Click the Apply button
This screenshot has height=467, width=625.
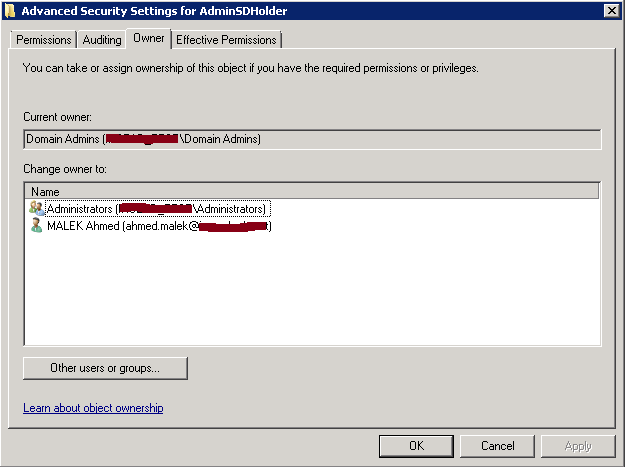[x=578, y=446]
